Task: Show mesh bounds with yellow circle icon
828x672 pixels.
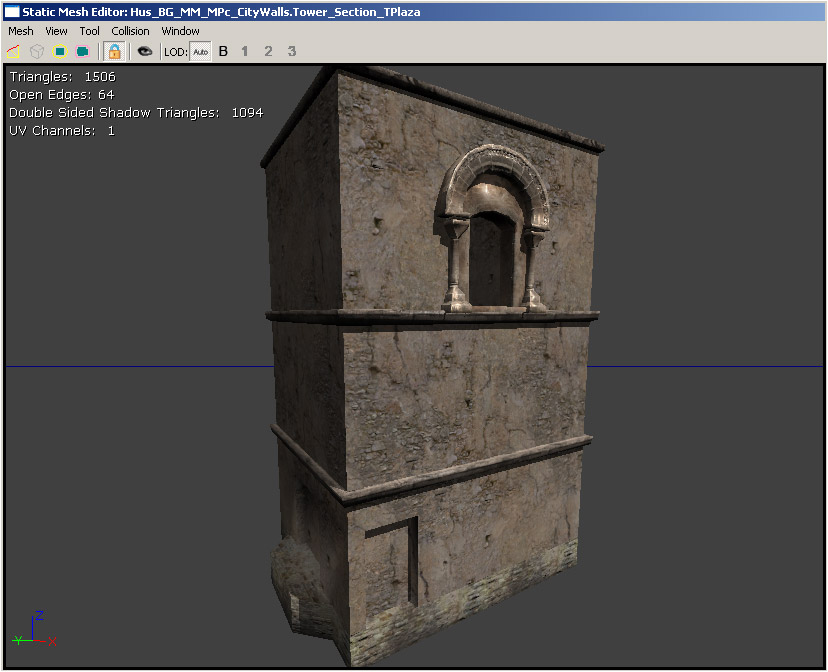Action: point(60,51)
